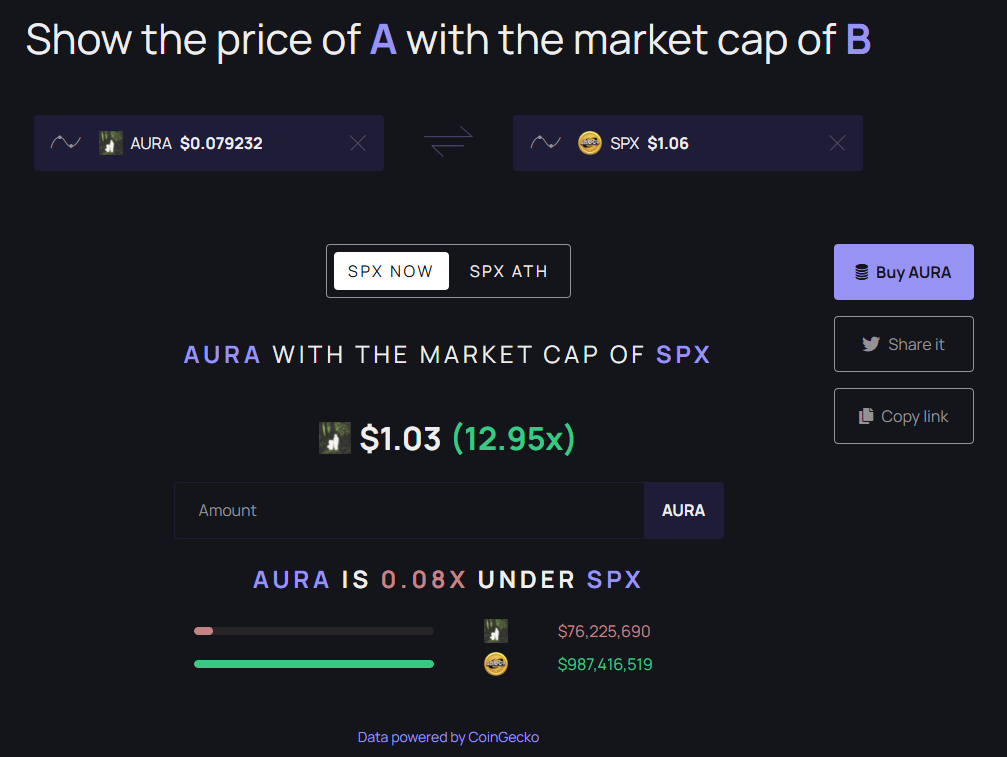Click the AURA chart trend icon
This screenshot has width=1007, height=757.
66,143
